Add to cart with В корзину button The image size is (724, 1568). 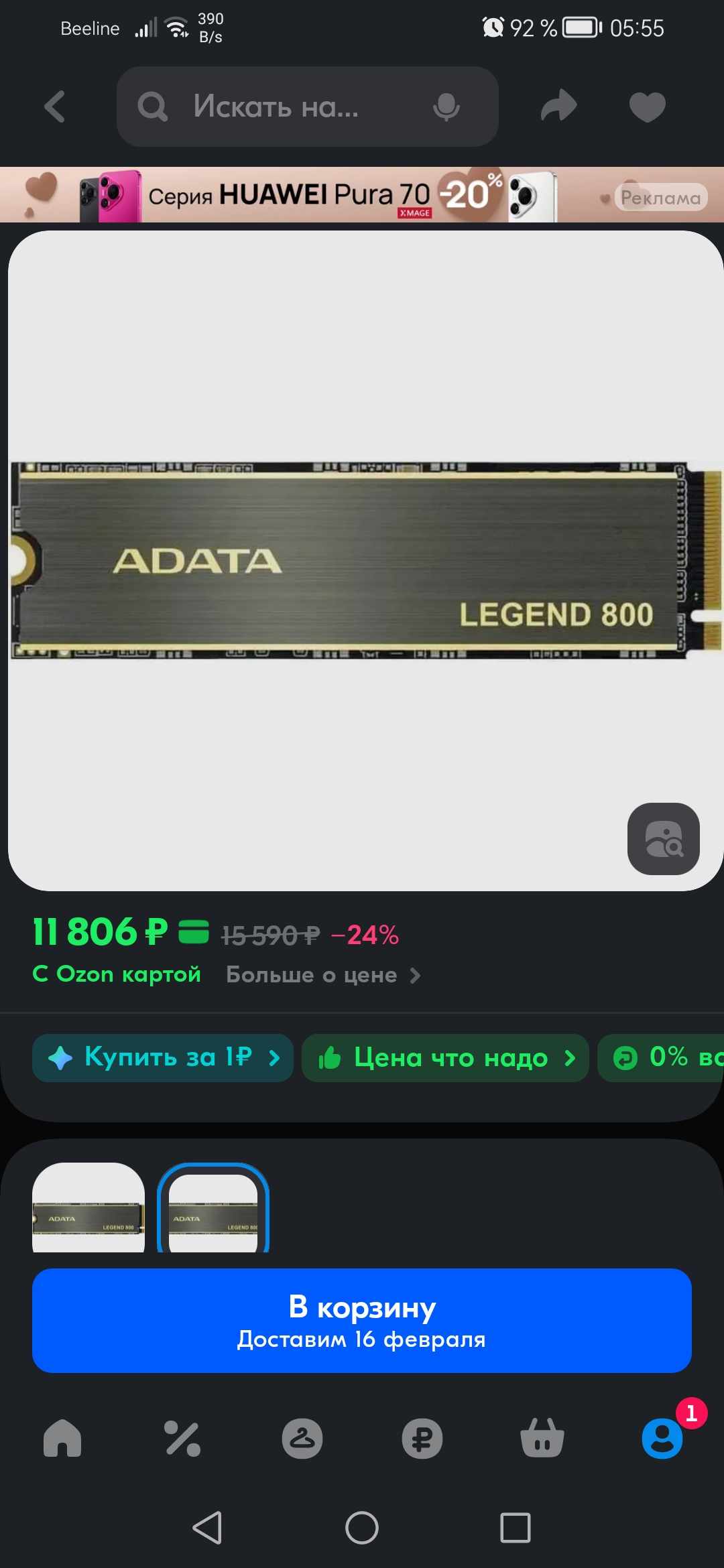pyautogui.click(x=362, y=1320)
